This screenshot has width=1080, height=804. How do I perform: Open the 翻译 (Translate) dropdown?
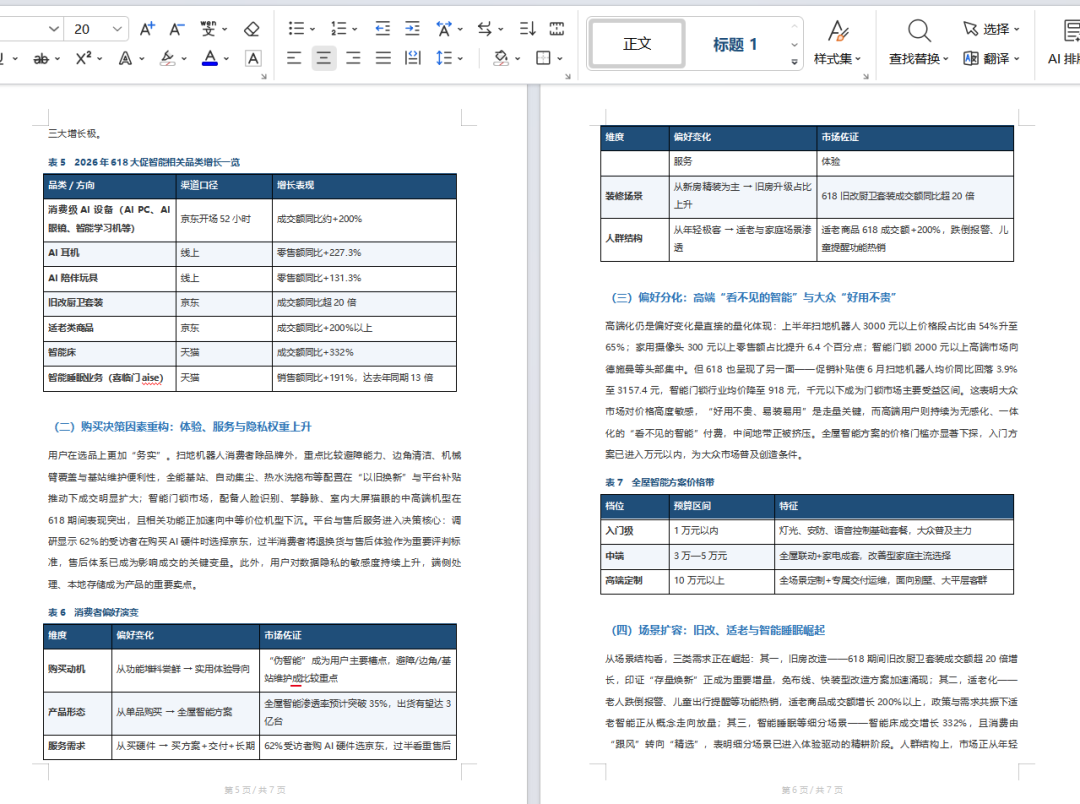(x=991, y=59)
